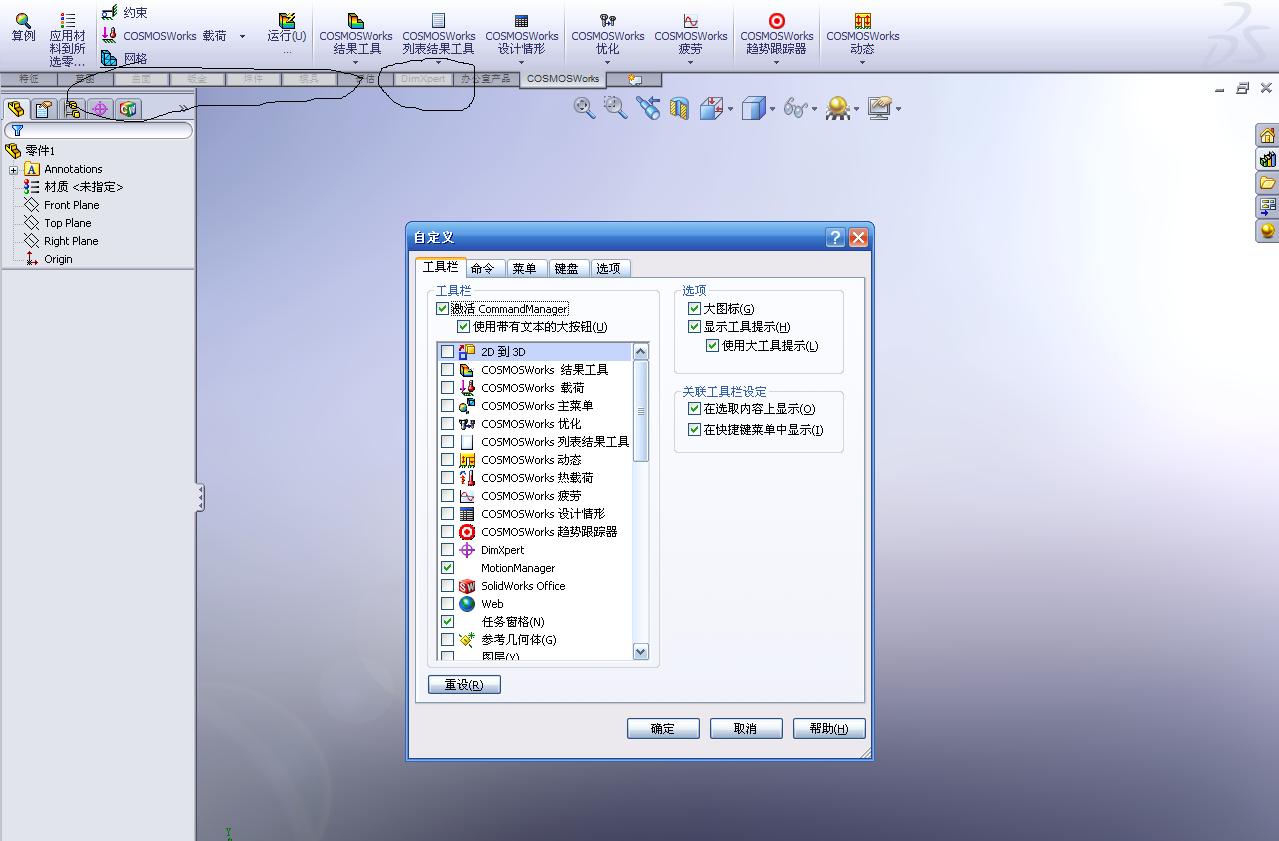Toggle 在选取内容上显示(O) checkbox
1279x841 pixels.
tap(695, 409)
